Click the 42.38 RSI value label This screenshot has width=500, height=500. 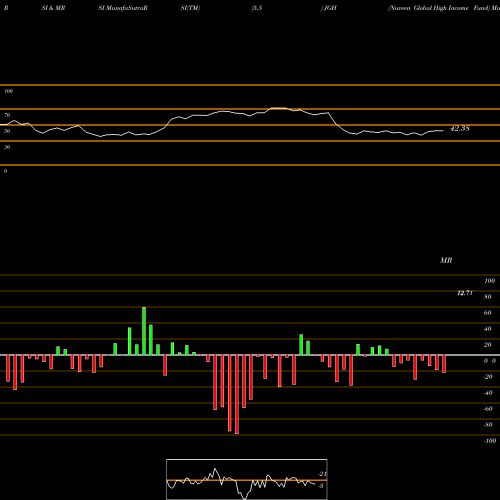tap(460, 128)
